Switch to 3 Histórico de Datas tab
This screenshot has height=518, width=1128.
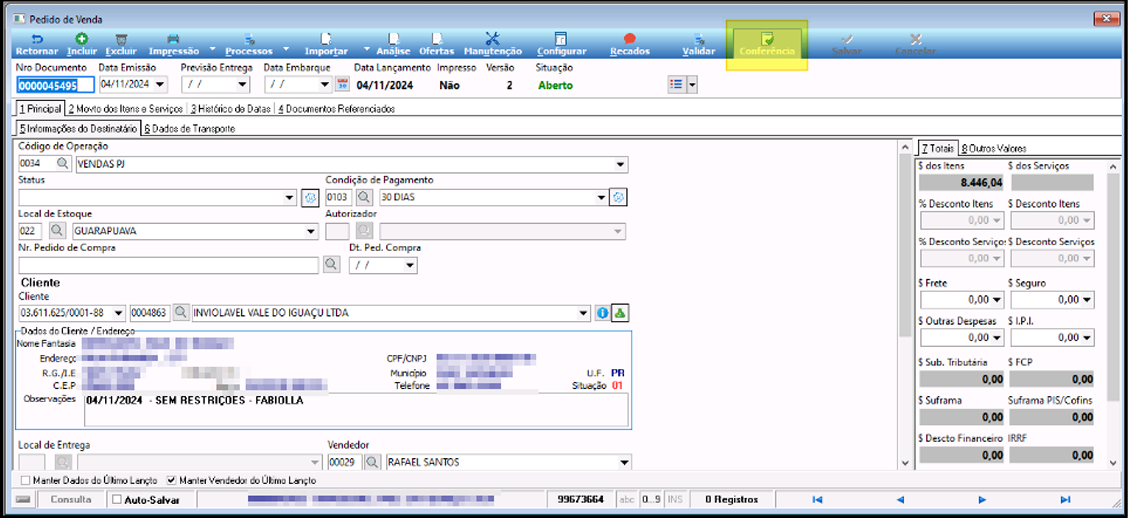coord(231,109)
